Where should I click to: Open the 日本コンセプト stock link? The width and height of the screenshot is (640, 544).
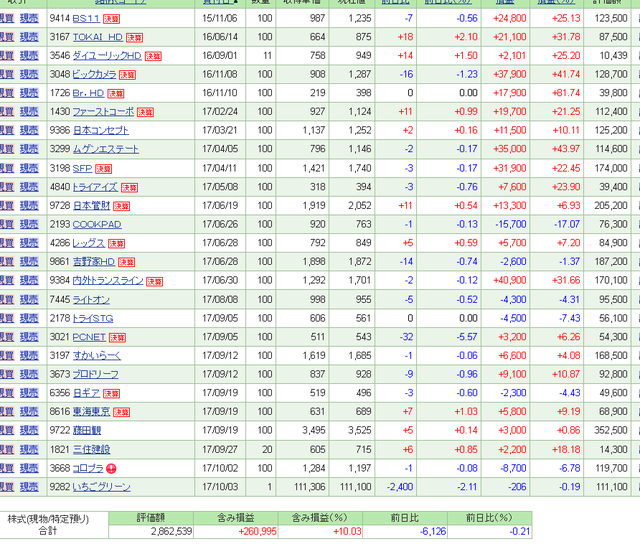point(100,131)
